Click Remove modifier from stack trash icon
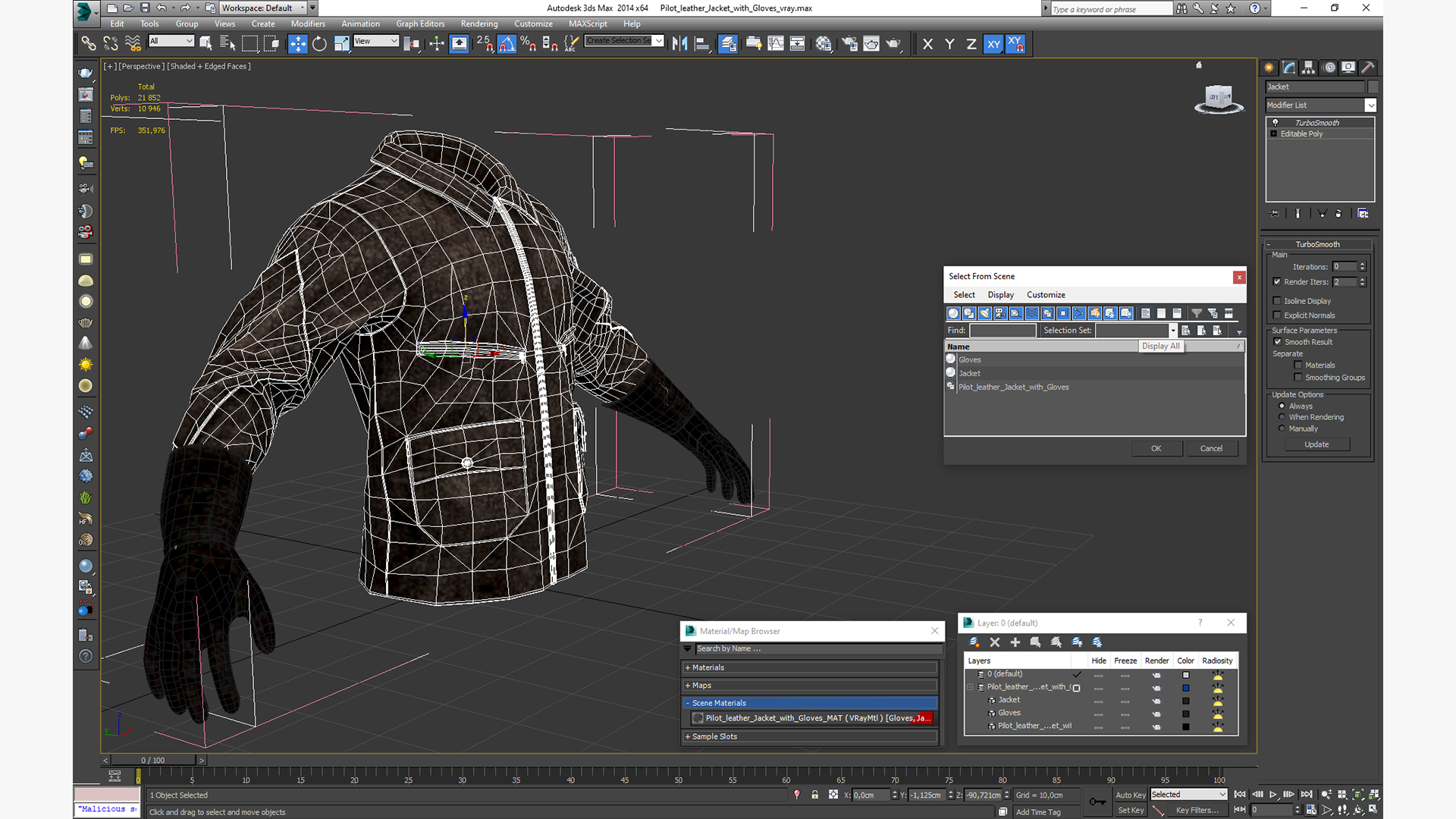The width and height of the screenshot is (1456, 819). tap(1338, 214)
